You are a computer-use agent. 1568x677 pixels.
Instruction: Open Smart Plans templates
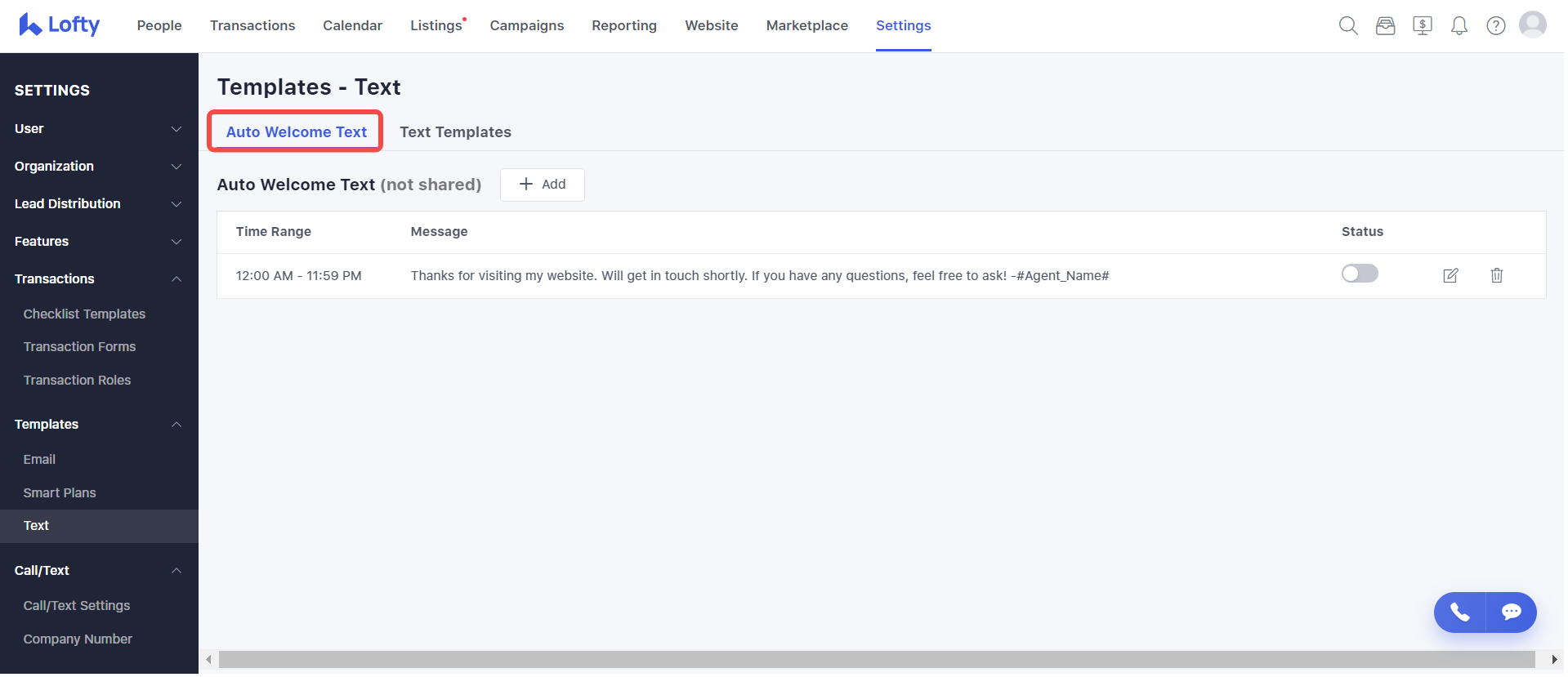point(60,493)
